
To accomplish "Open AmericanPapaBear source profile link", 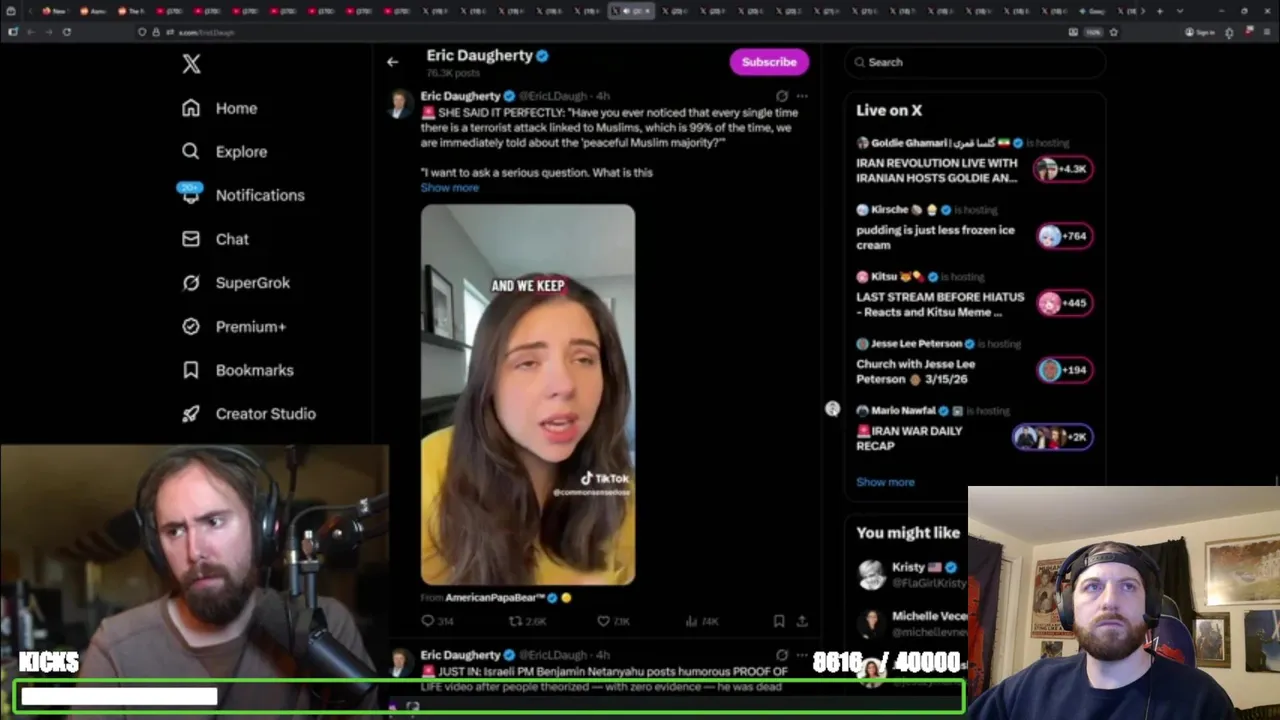I will pos(495,598).
